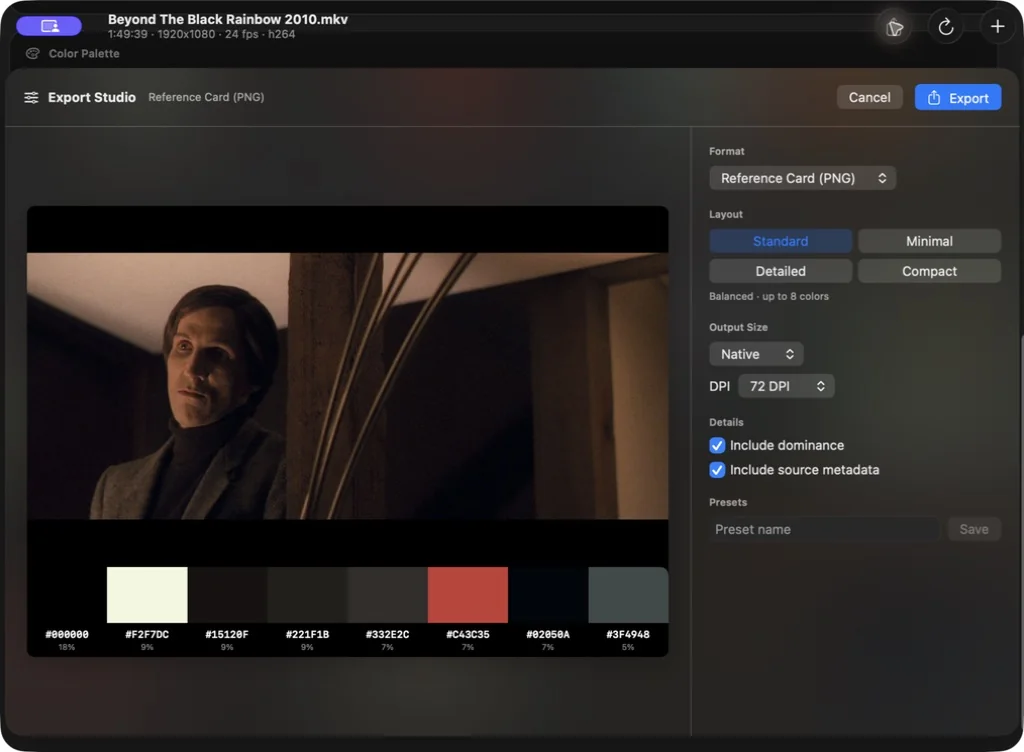Open the Format dropdown Reference Card (PNG)
The image size is (1024, 752).
tap(802, 178)
